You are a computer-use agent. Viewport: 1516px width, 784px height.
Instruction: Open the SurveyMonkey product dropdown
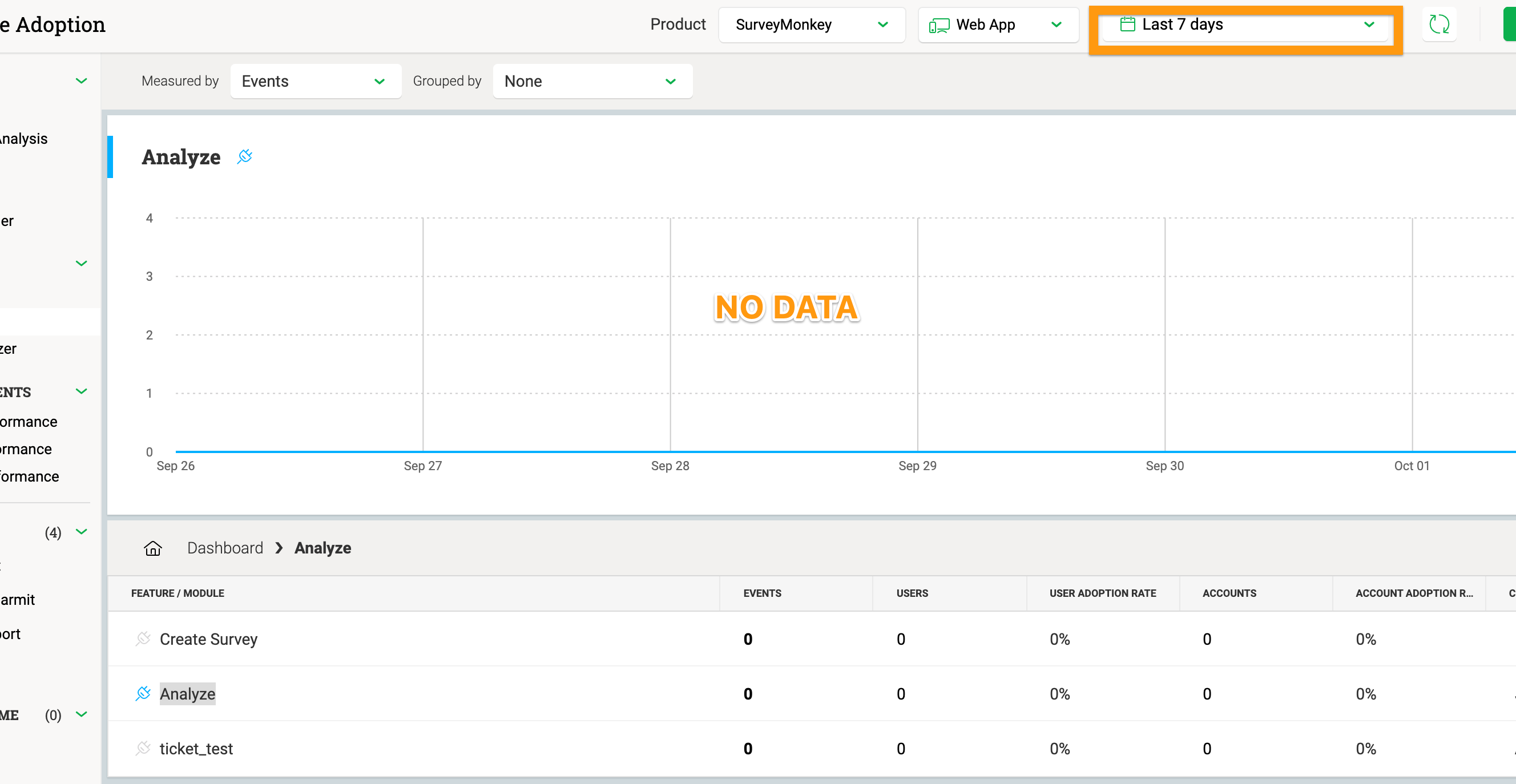pyautogui.click(x=812, y=25)
